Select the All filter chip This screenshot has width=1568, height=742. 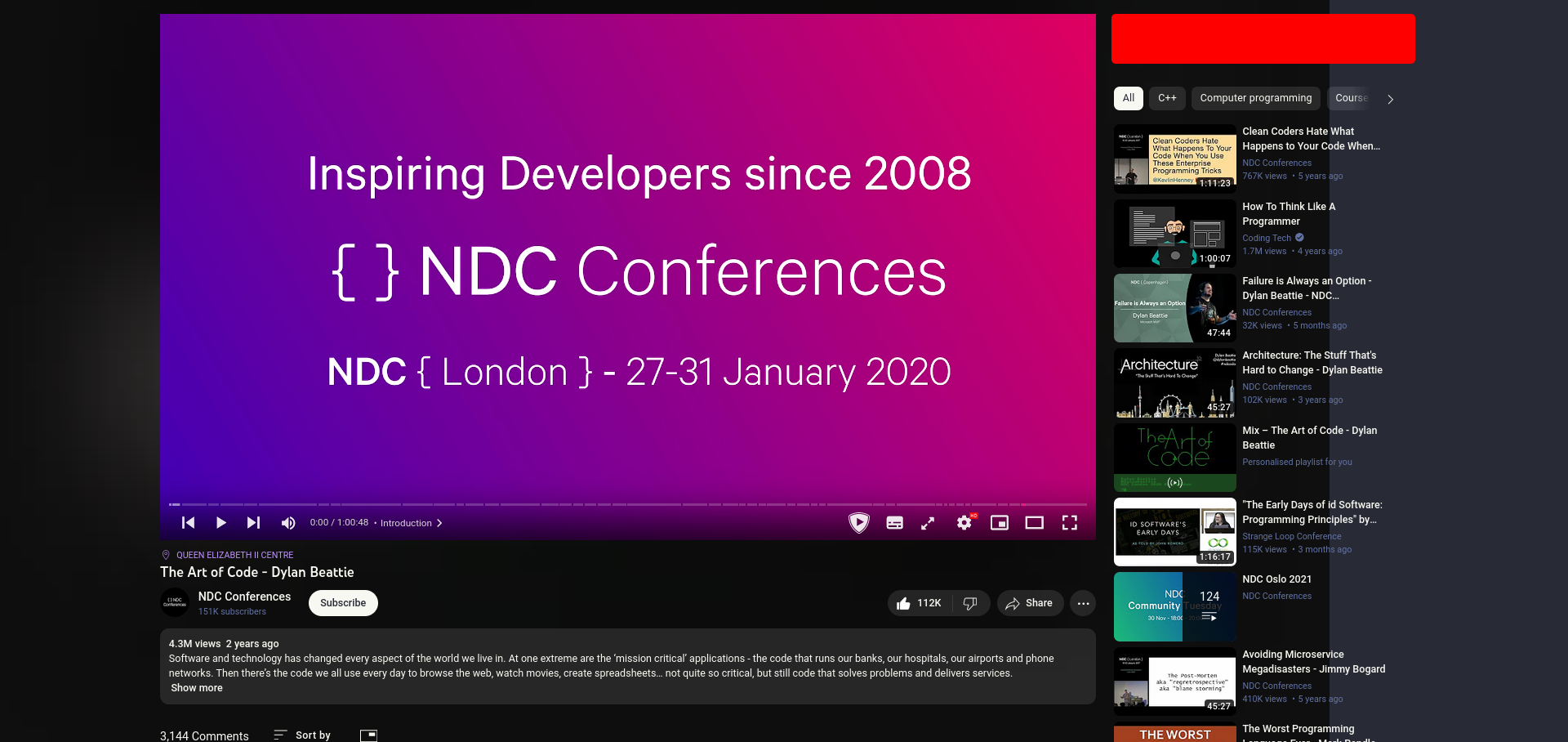point(1129,98)
